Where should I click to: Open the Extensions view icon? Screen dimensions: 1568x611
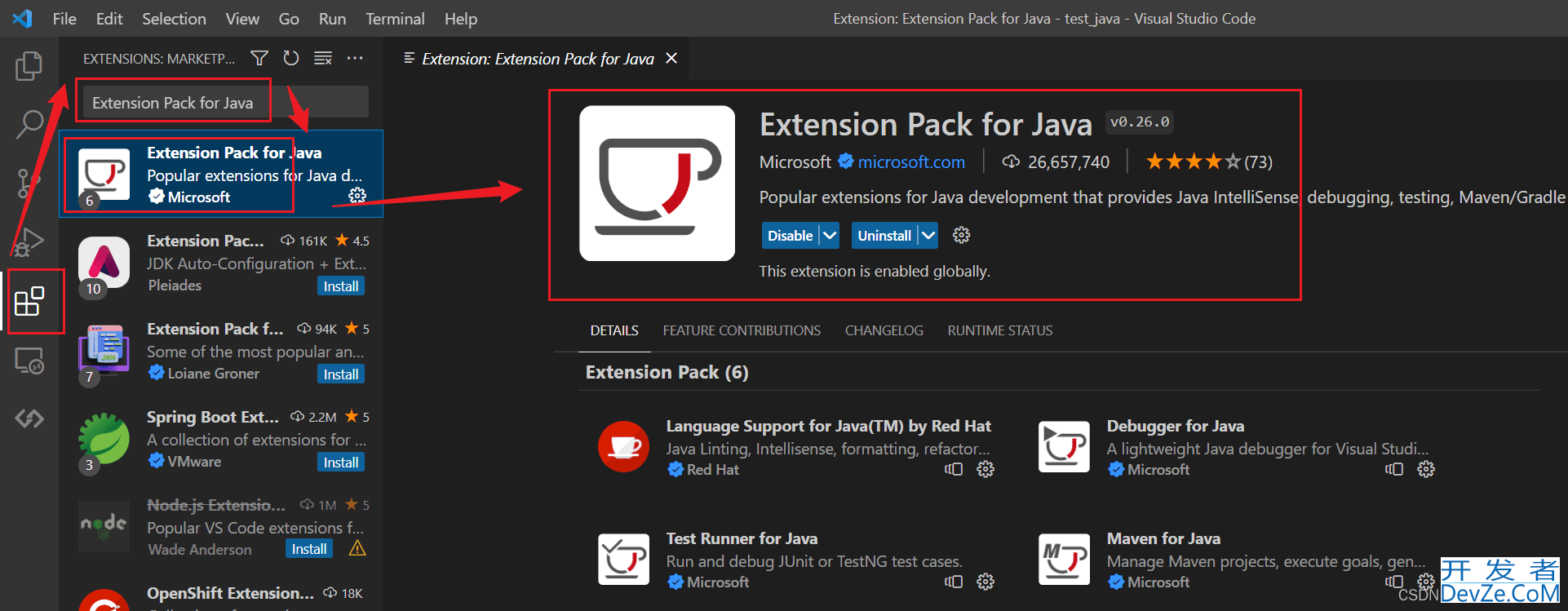click(x=29, y=301)
